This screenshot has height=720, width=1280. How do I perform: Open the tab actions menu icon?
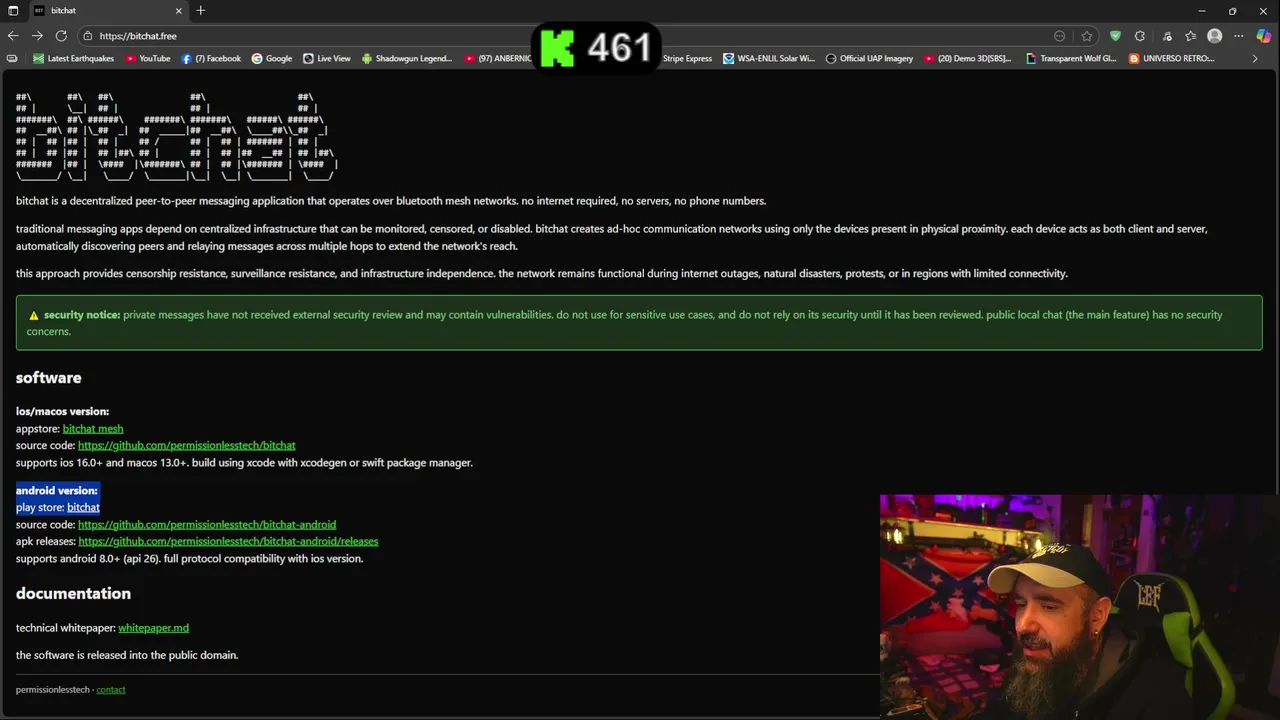[x=13, y=11]
